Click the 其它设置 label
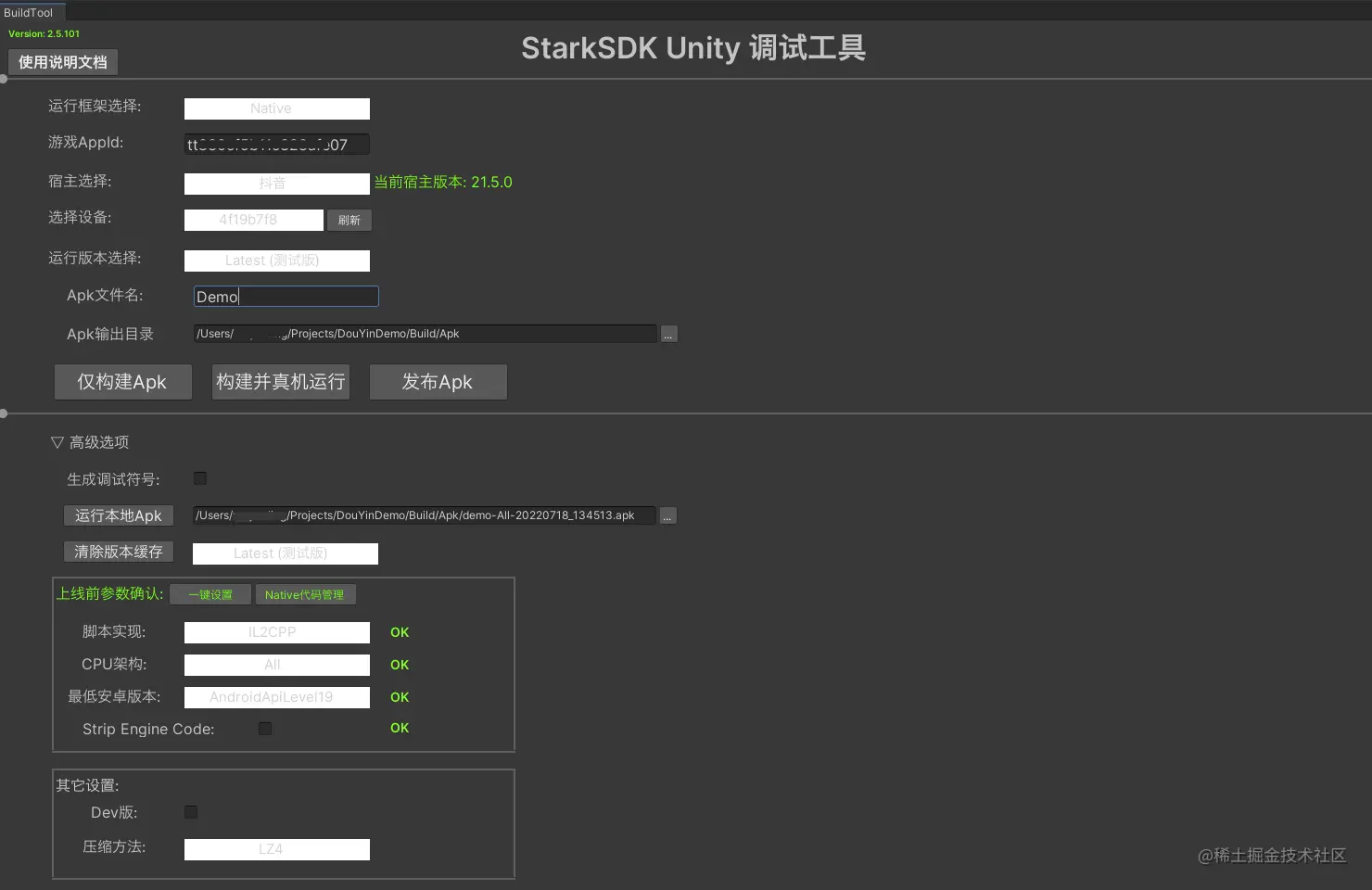The image size is (1372, 890). [88, 785]
